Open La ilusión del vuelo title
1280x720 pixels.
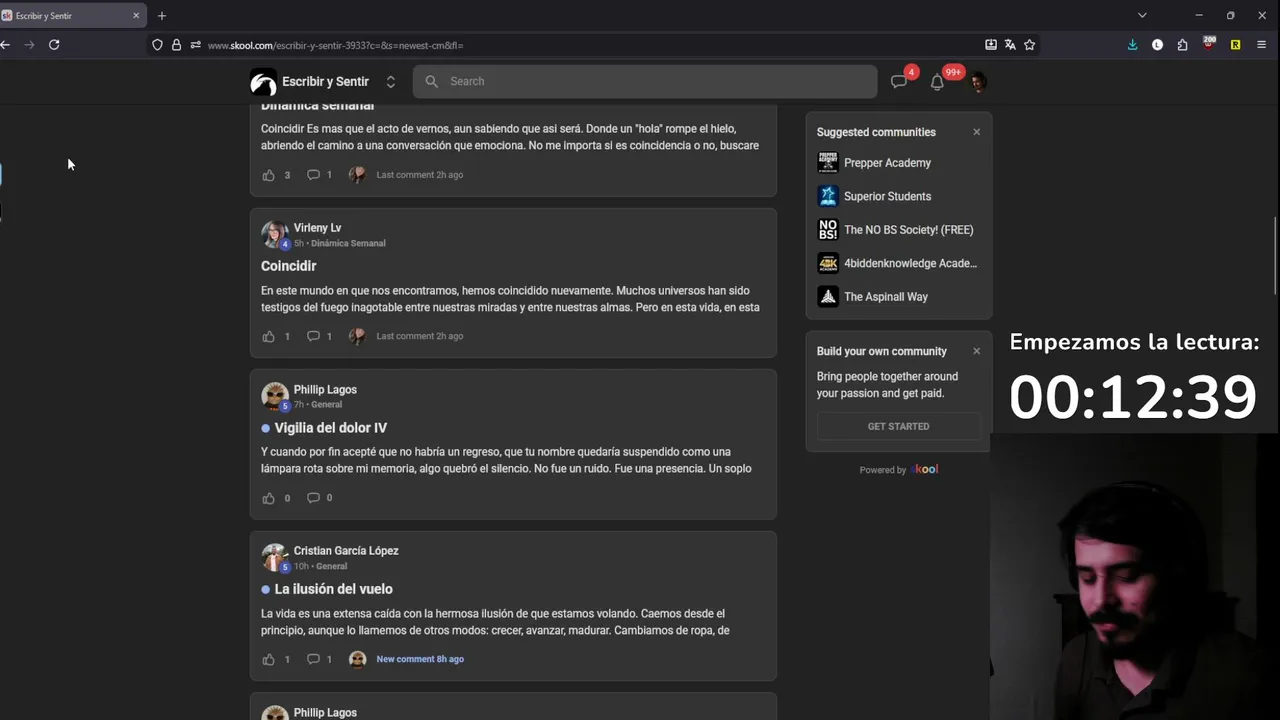(333, 589)
